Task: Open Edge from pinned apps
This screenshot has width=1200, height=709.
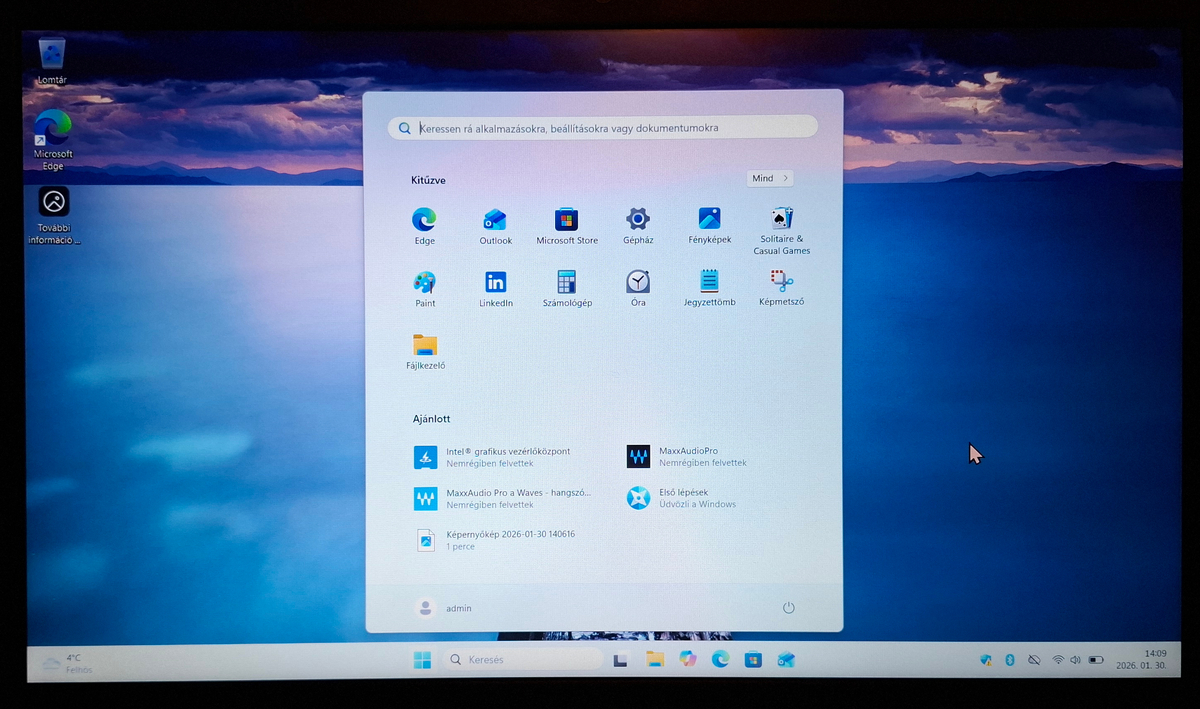Action: tap(424, 226)
